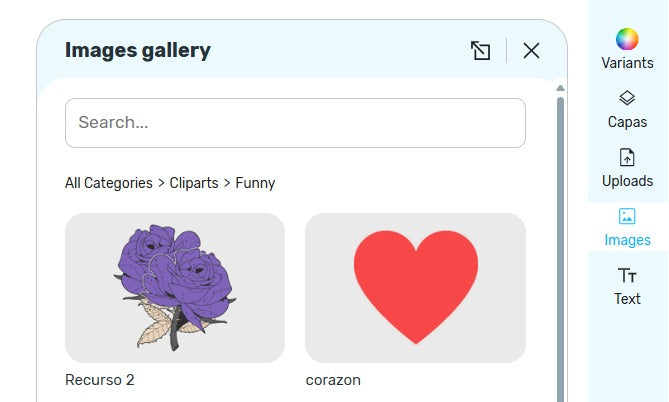Insert the red heart clipart
The image size is (669, 402).
tap(415, 287)
